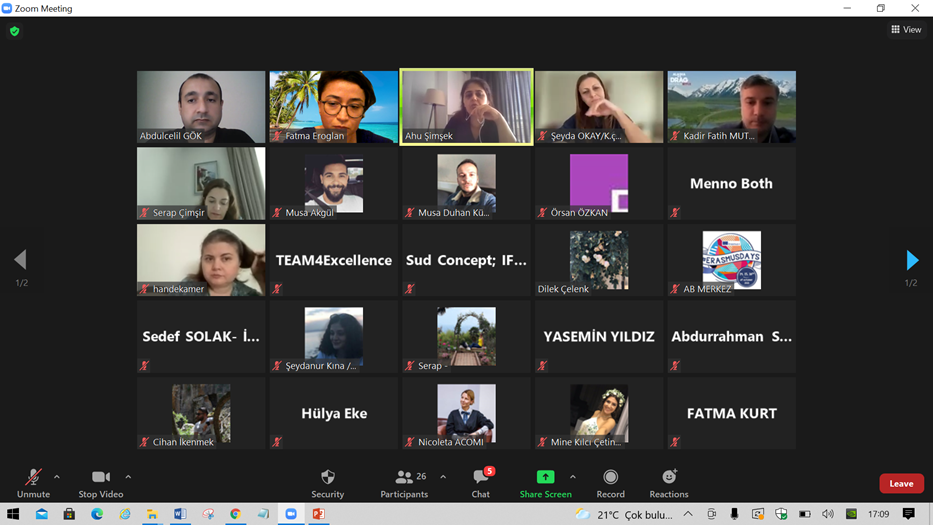The width and height of the screenshot is (933, 525).
Task: Expand video options arrow beside Stop Video
Action: coord(128,477)
